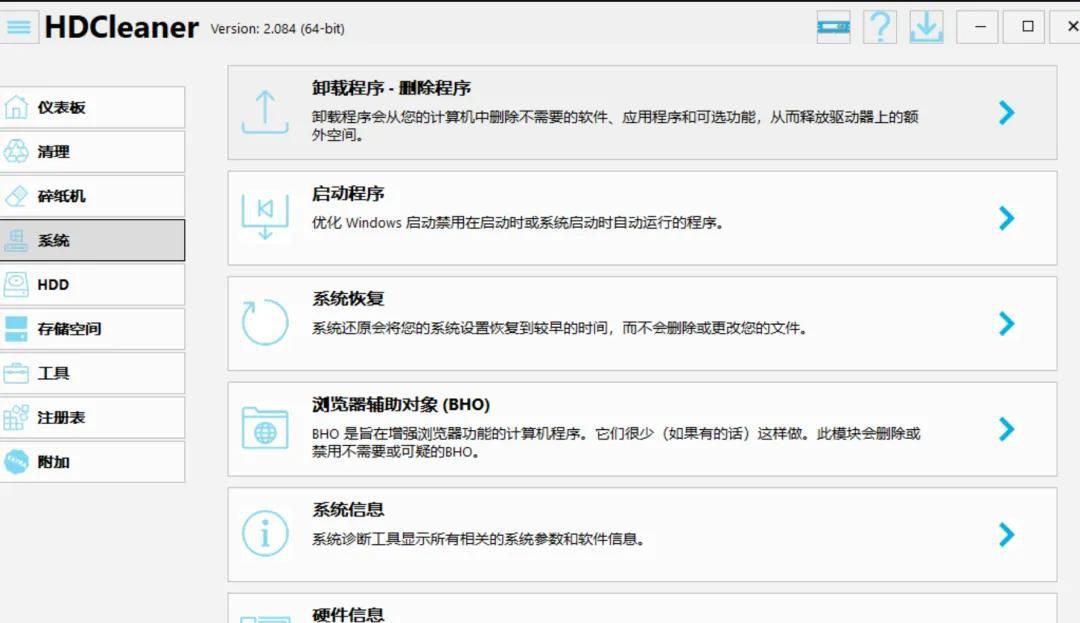Minimize the HDCleaner window
The height and width of the screenshot is (623, 1080).
[977, 27]
